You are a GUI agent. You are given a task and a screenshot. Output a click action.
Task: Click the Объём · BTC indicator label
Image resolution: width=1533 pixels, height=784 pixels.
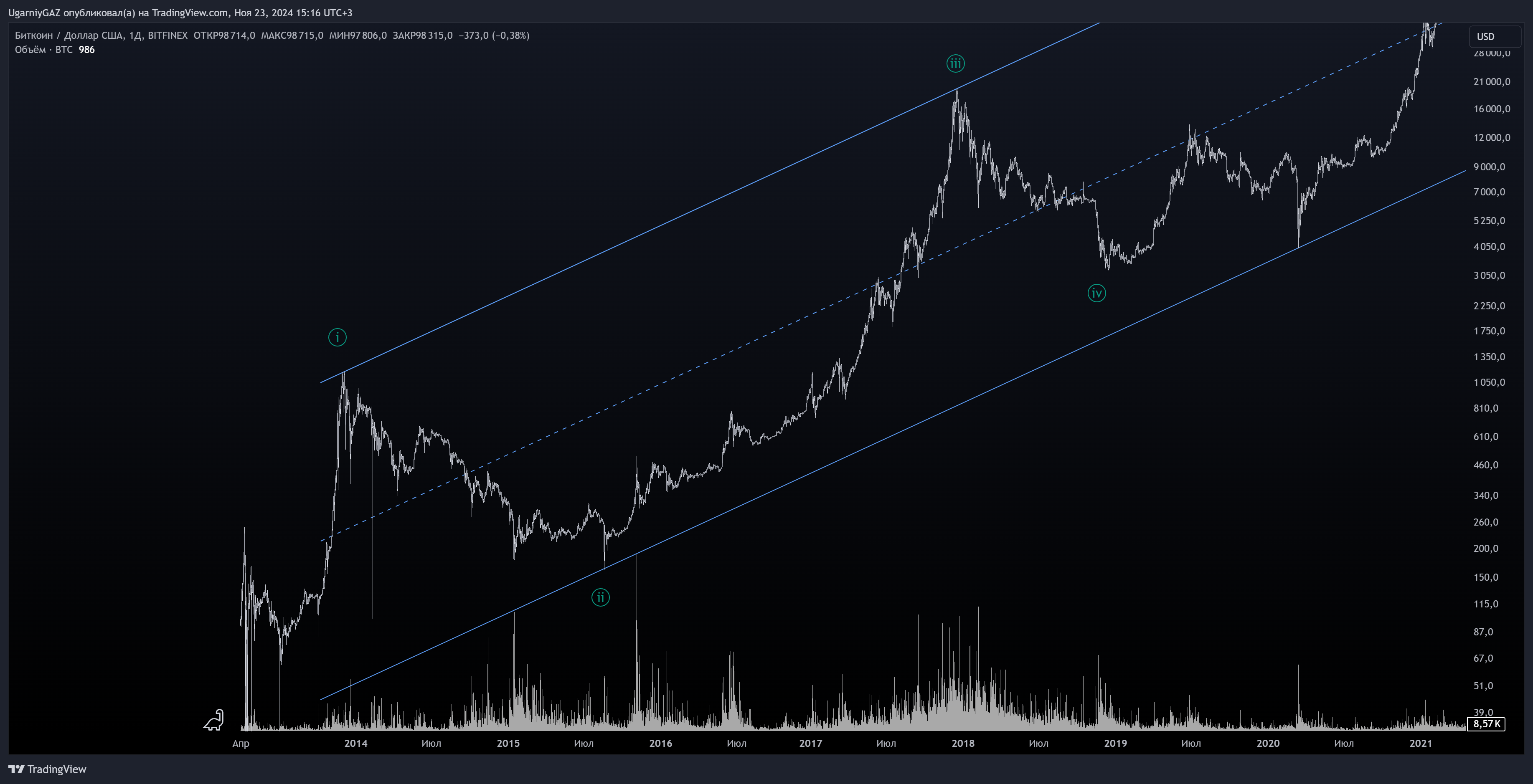click(44, 49)
